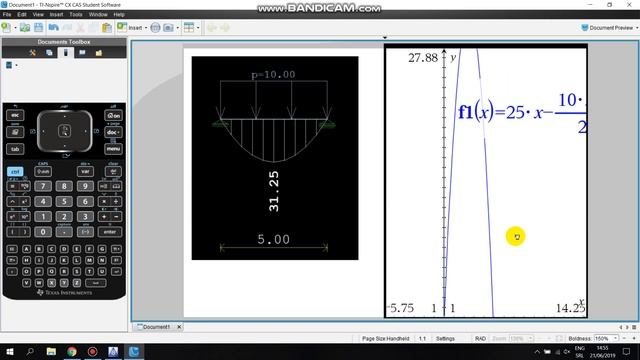This screenshot has height=360, width=640.
Task: Click the -5.75 x-axis minimum value
Action: coord(400,308)
